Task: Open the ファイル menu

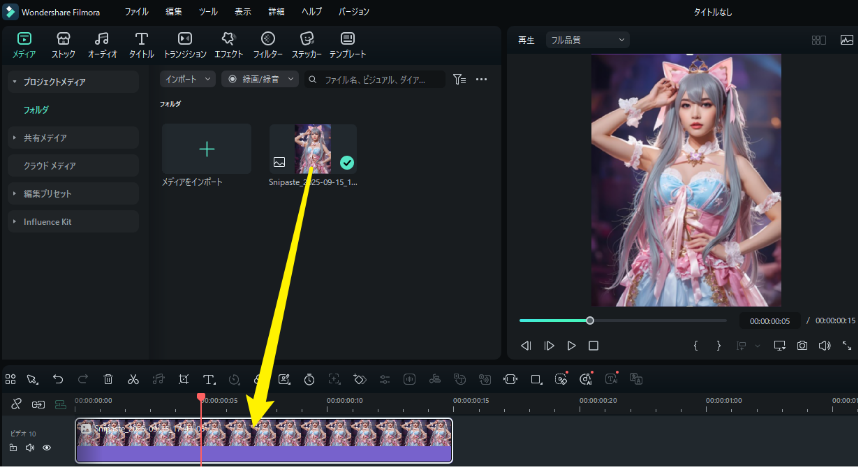Action: point(137,12)
